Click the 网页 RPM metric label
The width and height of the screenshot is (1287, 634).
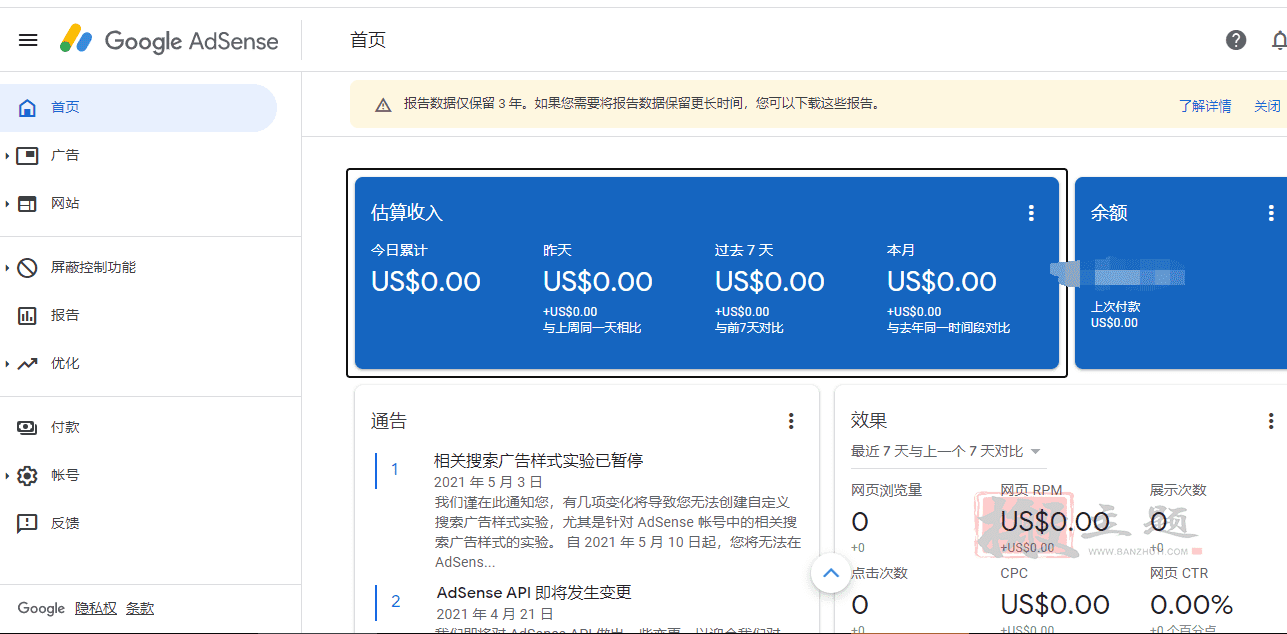coord(1031,490)
